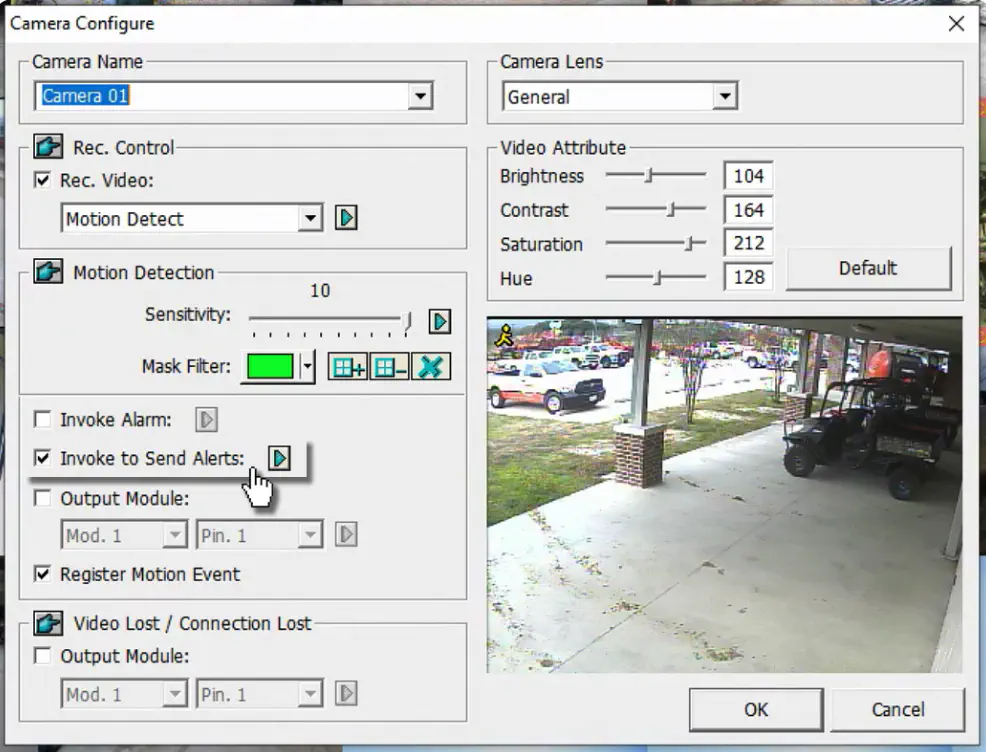Enable the Invoke Alarm checkbox
This screenshot has height=752, width=986.
pos(43,419)
